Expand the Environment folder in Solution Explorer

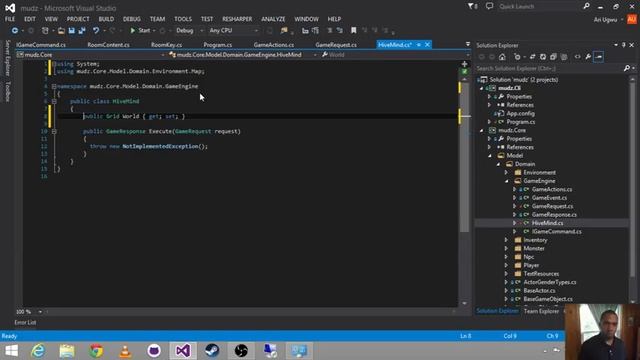click(507, 172)
